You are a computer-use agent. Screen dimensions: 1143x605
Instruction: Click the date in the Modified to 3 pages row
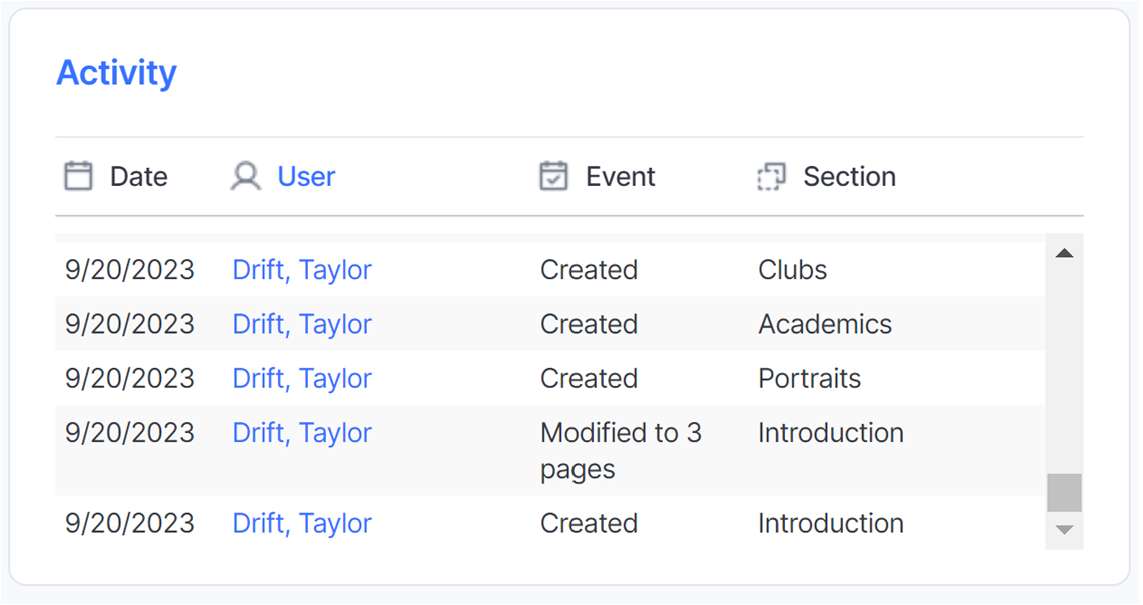click(130, 433)
